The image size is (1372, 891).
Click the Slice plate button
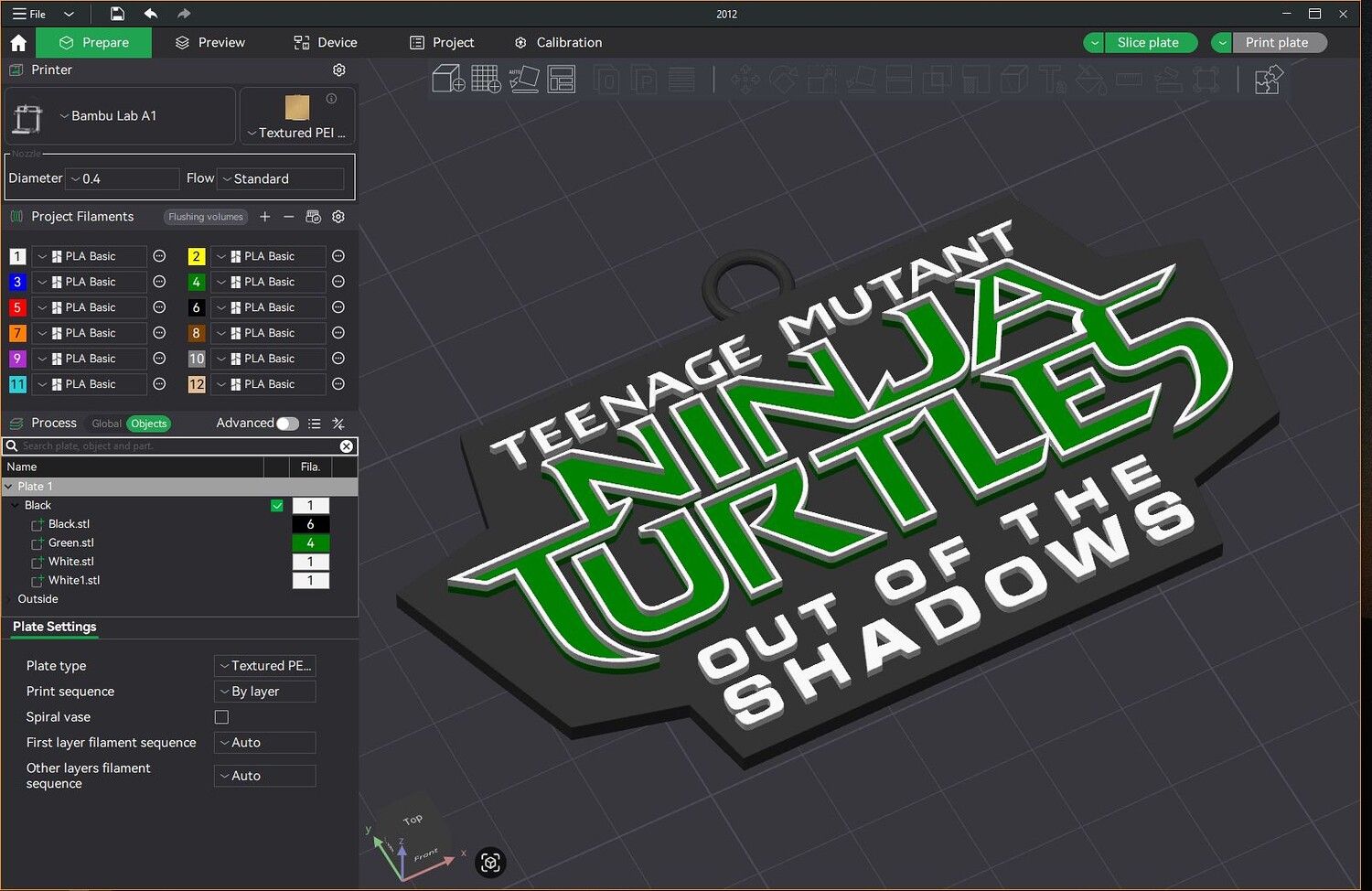pyautogui.click(x=1151, y=43)
